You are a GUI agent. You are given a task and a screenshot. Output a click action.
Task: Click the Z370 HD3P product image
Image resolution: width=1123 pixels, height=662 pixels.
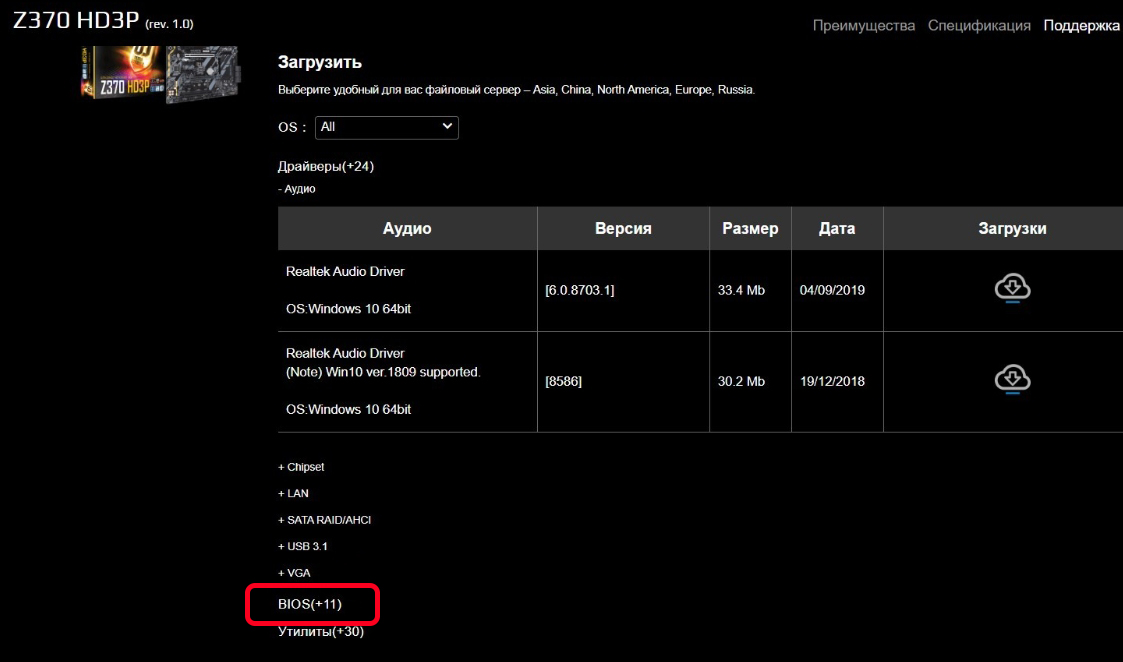point(160,75)
